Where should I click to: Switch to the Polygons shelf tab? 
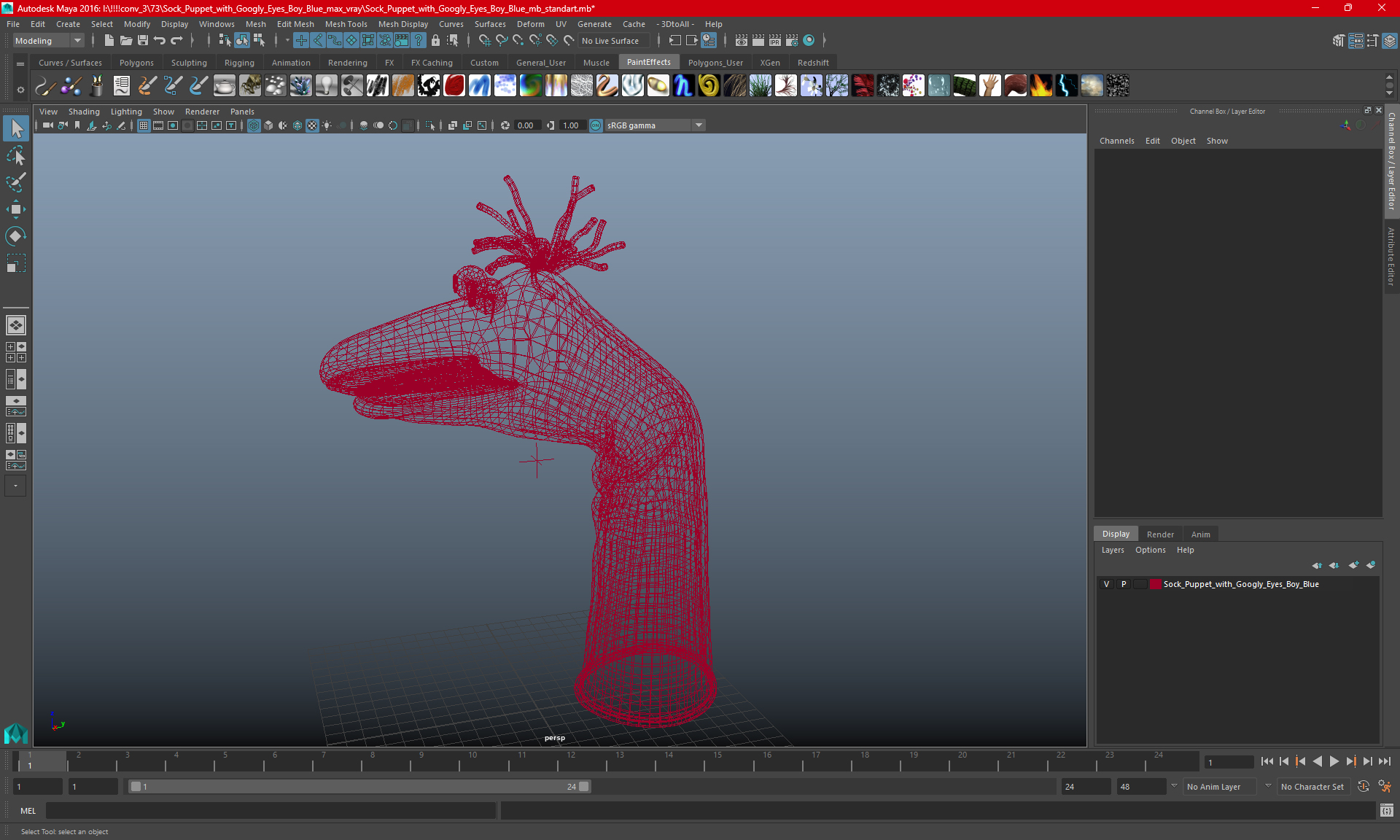click(136, 63)
